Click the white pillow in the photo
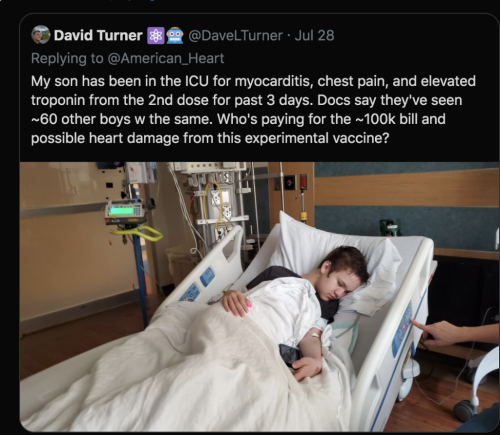 (337, 258)
